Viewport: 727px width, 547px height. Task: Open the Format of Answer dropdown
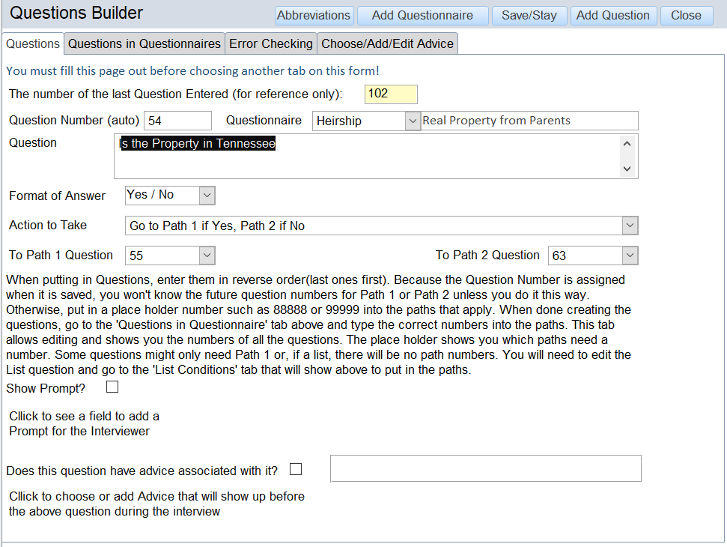coord(206,196)
